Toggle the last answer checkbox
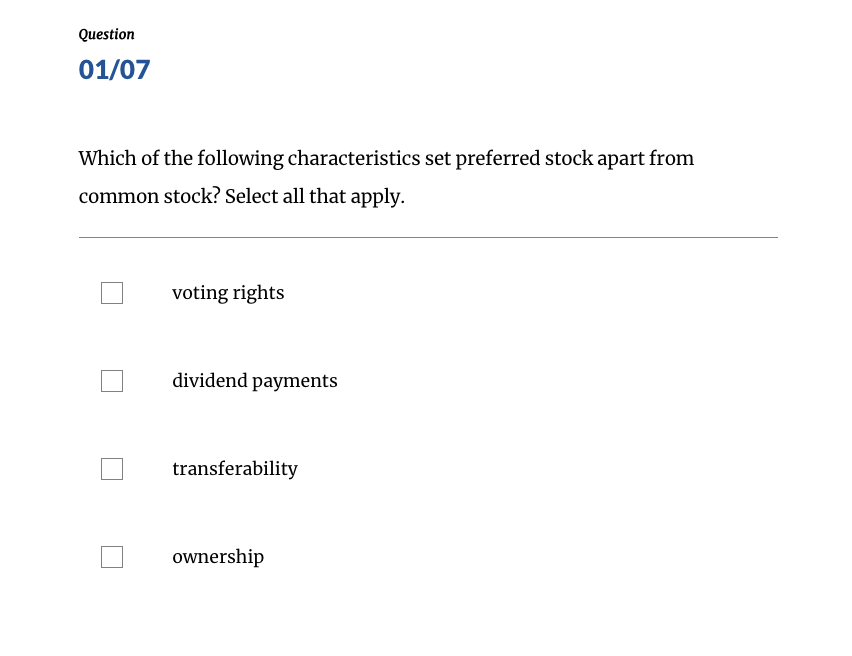The height and width of the screenshot is (656, 852). [111, 556]
